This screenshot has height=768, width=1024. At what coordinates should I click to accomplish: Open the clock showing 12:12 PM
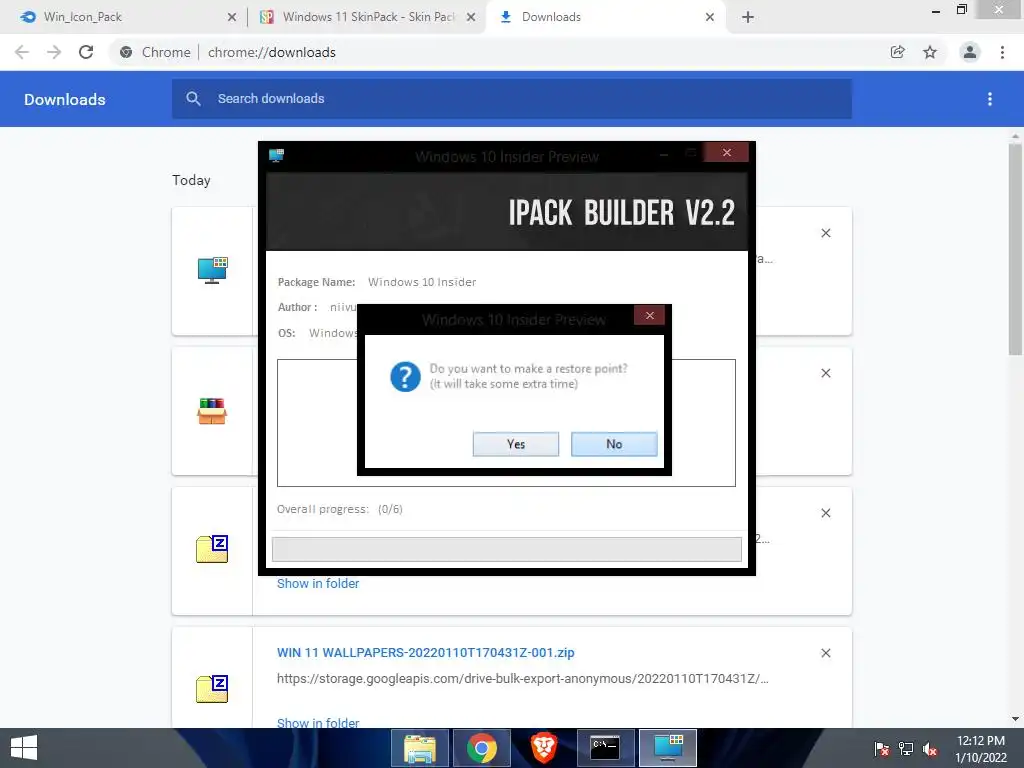point(981,748)
